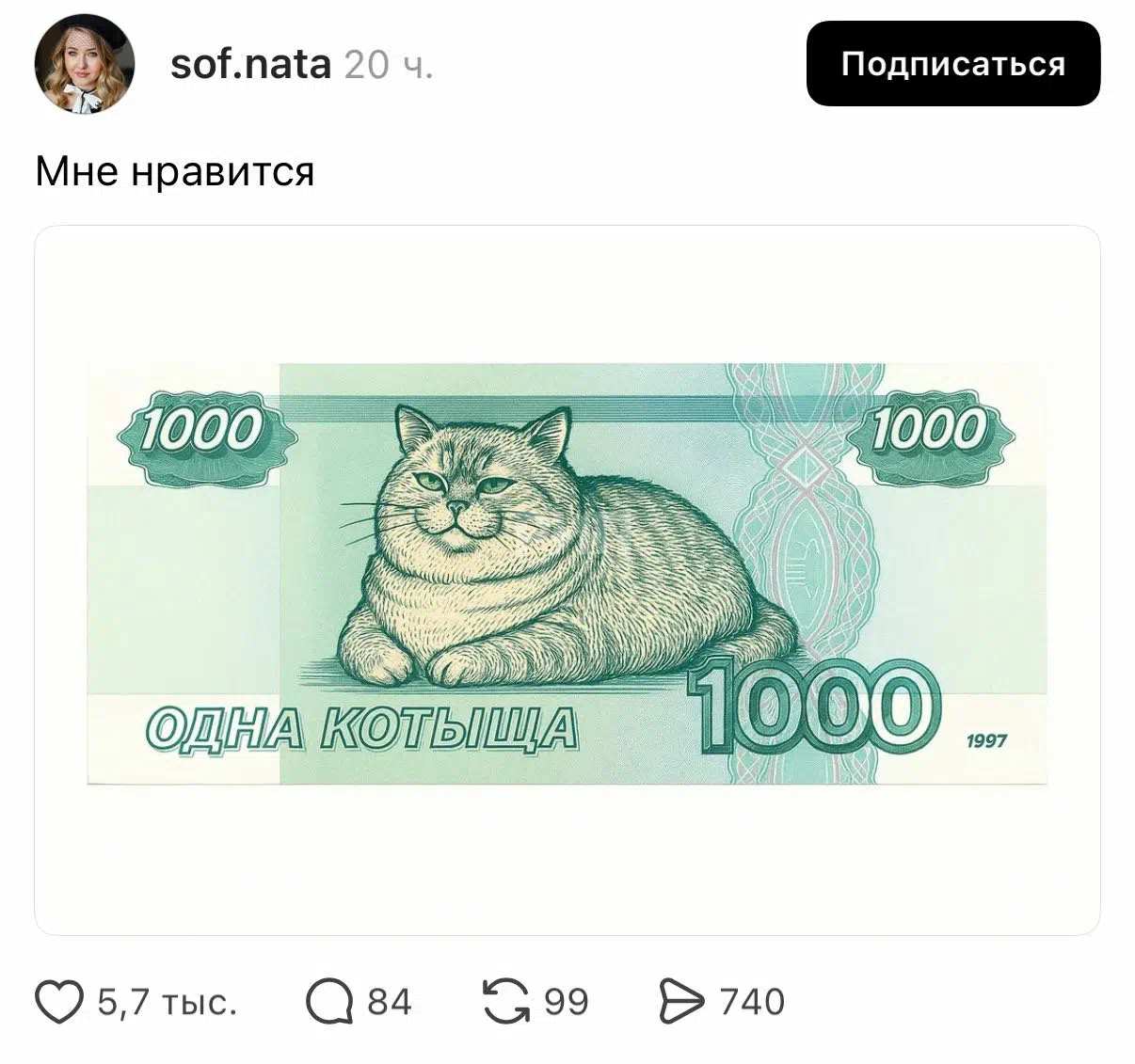
Task: Click the 20 ч. post timestamp
Action: [390, 65]
